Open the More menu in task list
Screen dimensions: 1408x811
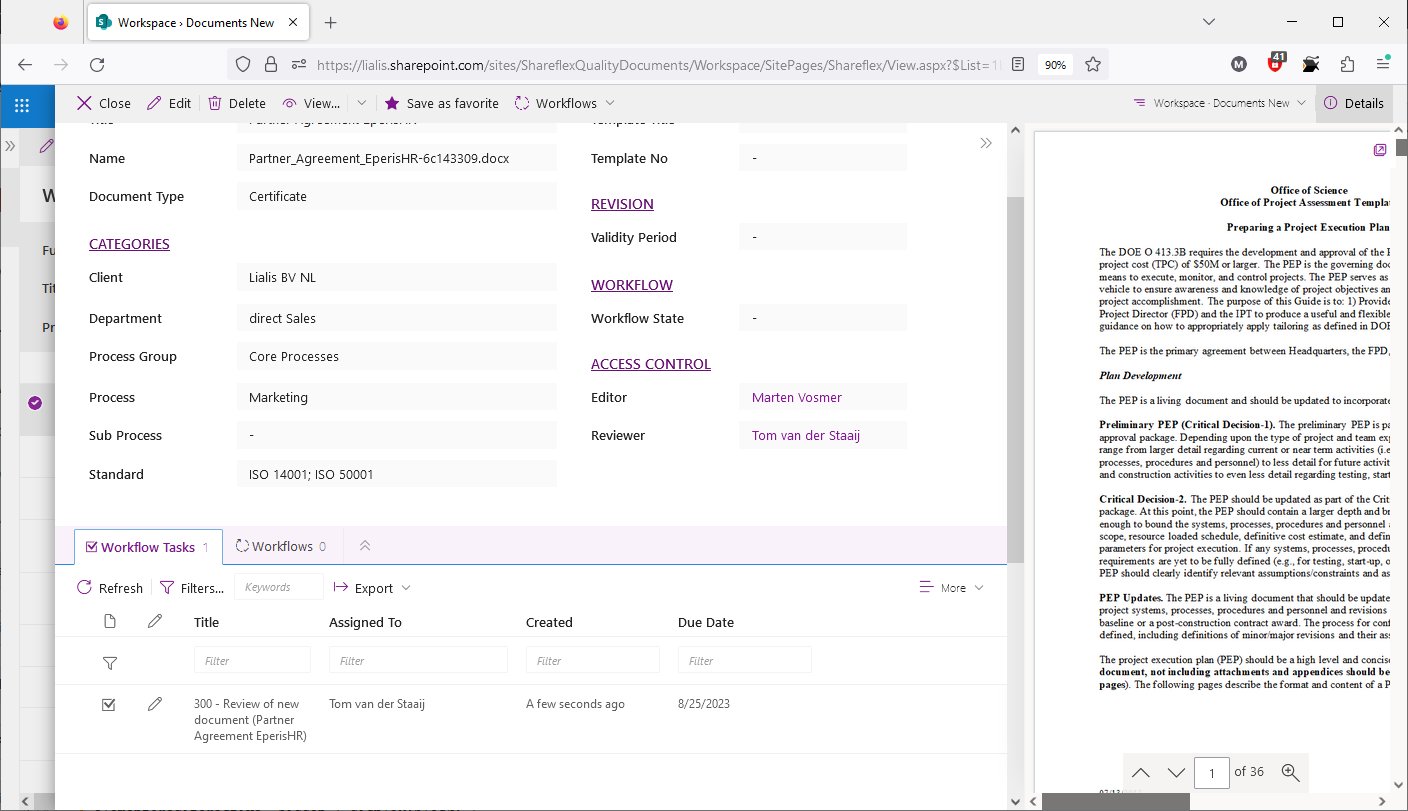(x=951, y=588)
